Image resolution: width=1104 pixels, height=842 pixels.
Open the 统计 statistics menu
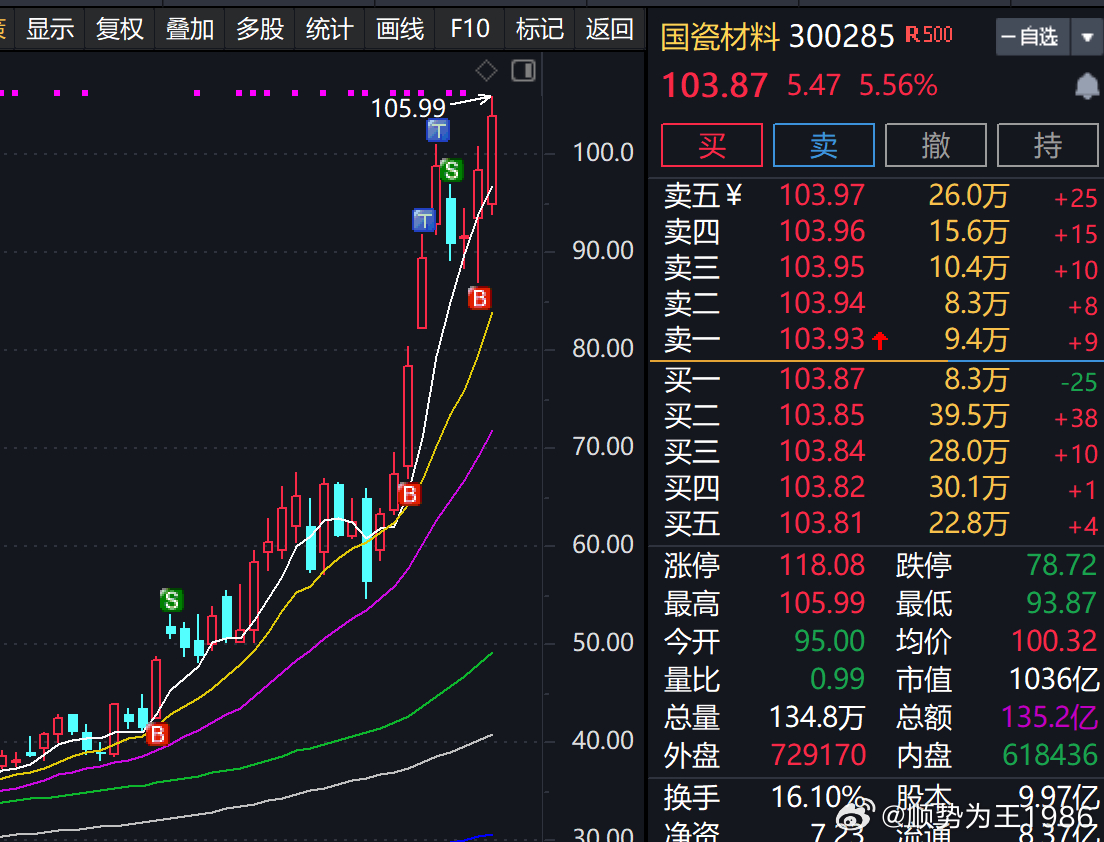point(330,29)
